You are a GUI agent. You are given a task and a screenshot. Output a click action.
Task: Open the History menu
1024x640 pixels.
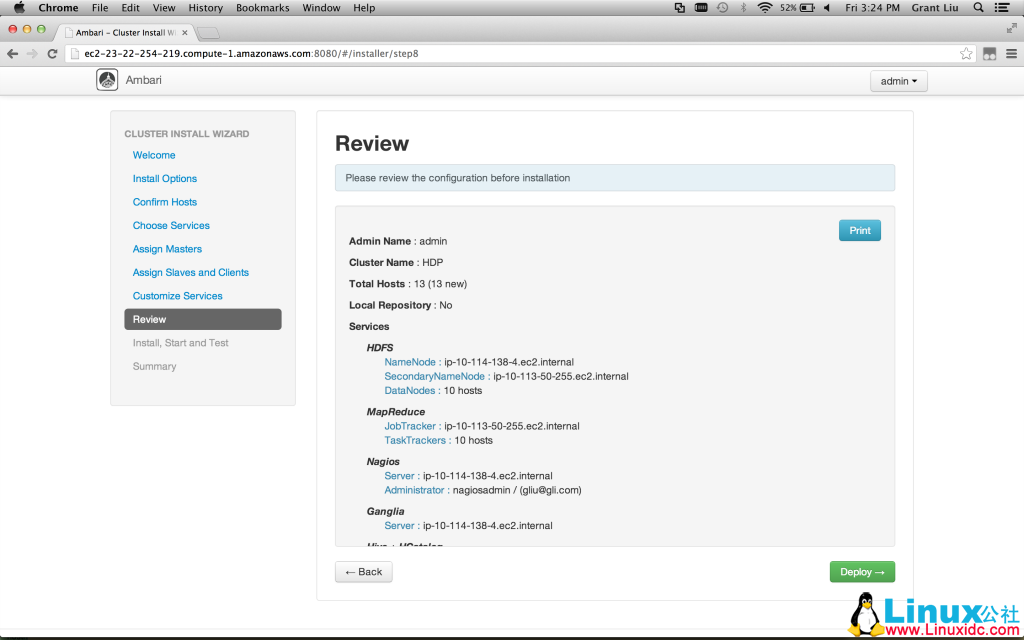(x=205, y=7)
